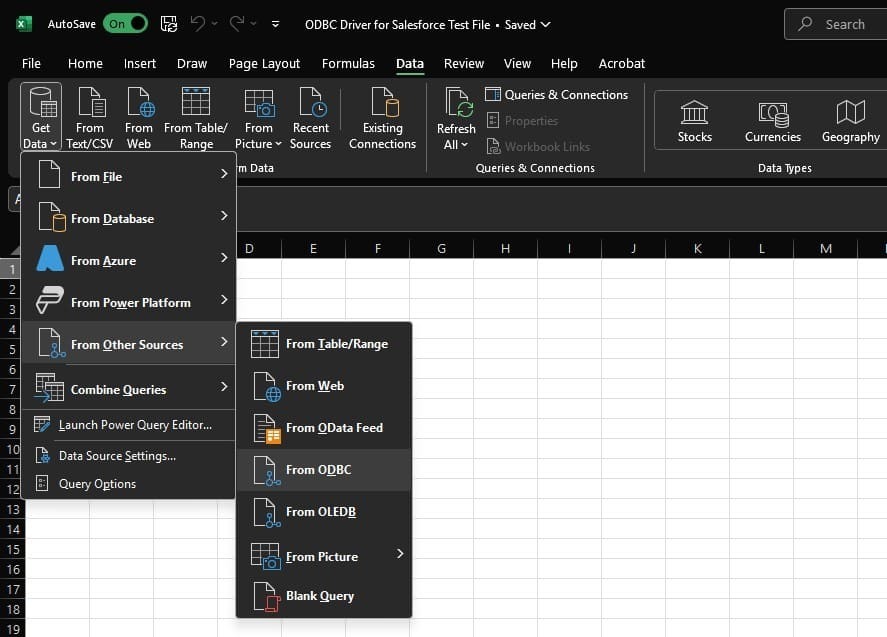Screen dimensions: 887x637
Task: Open the File tab
Action: coord(31,63)
